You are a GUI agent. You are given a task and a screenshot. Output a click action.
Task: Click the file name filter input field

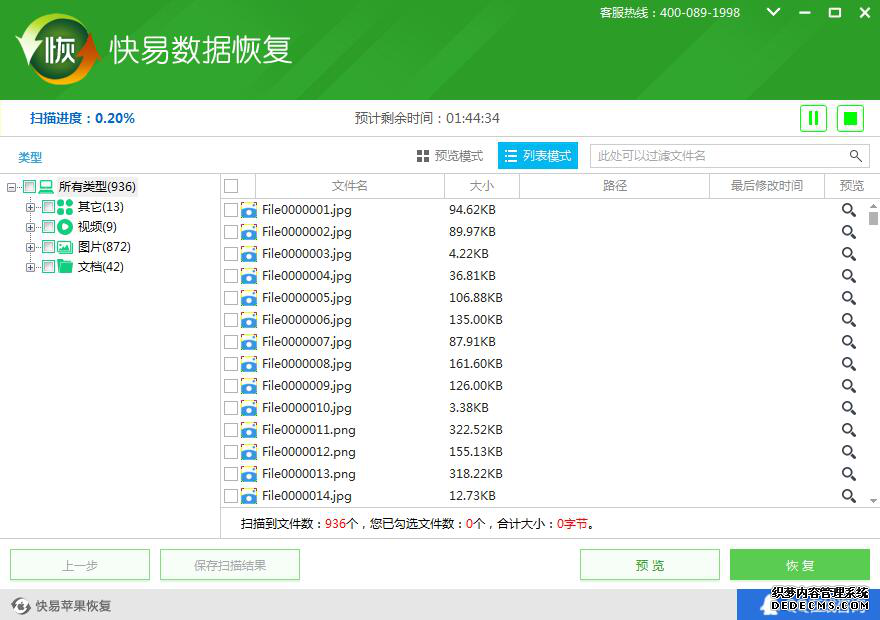point(717,156)
